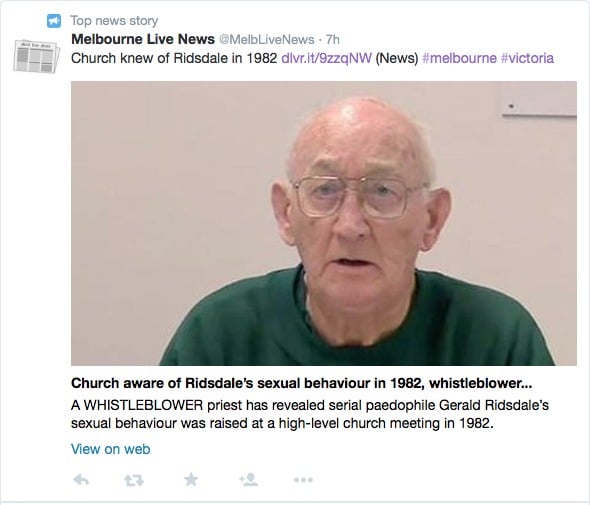Retweet this Melbourne Live News post
The image size is (590, 505).
[x=134, y=480]
